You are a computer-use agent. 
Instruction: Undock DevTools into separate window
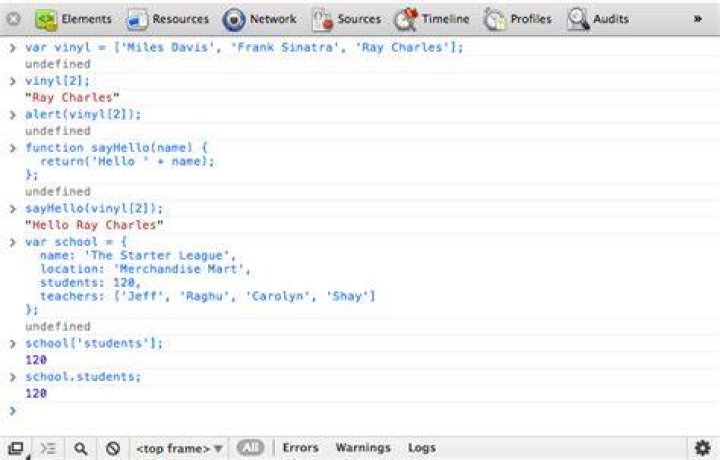[16, 448]
